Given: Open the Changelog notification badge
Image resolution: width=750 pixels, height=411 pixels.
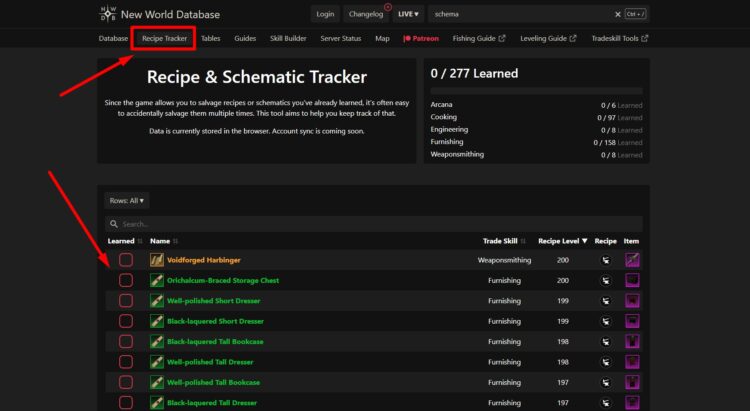Looking at the screenshot, I should tap(388, 7).
